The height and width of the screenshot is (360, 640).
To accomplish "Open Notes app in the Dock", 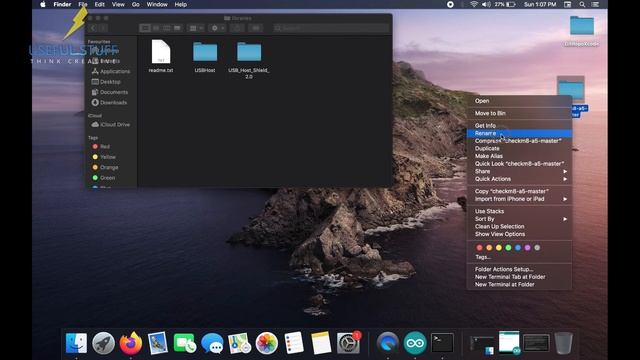I will tap(321, 343).
